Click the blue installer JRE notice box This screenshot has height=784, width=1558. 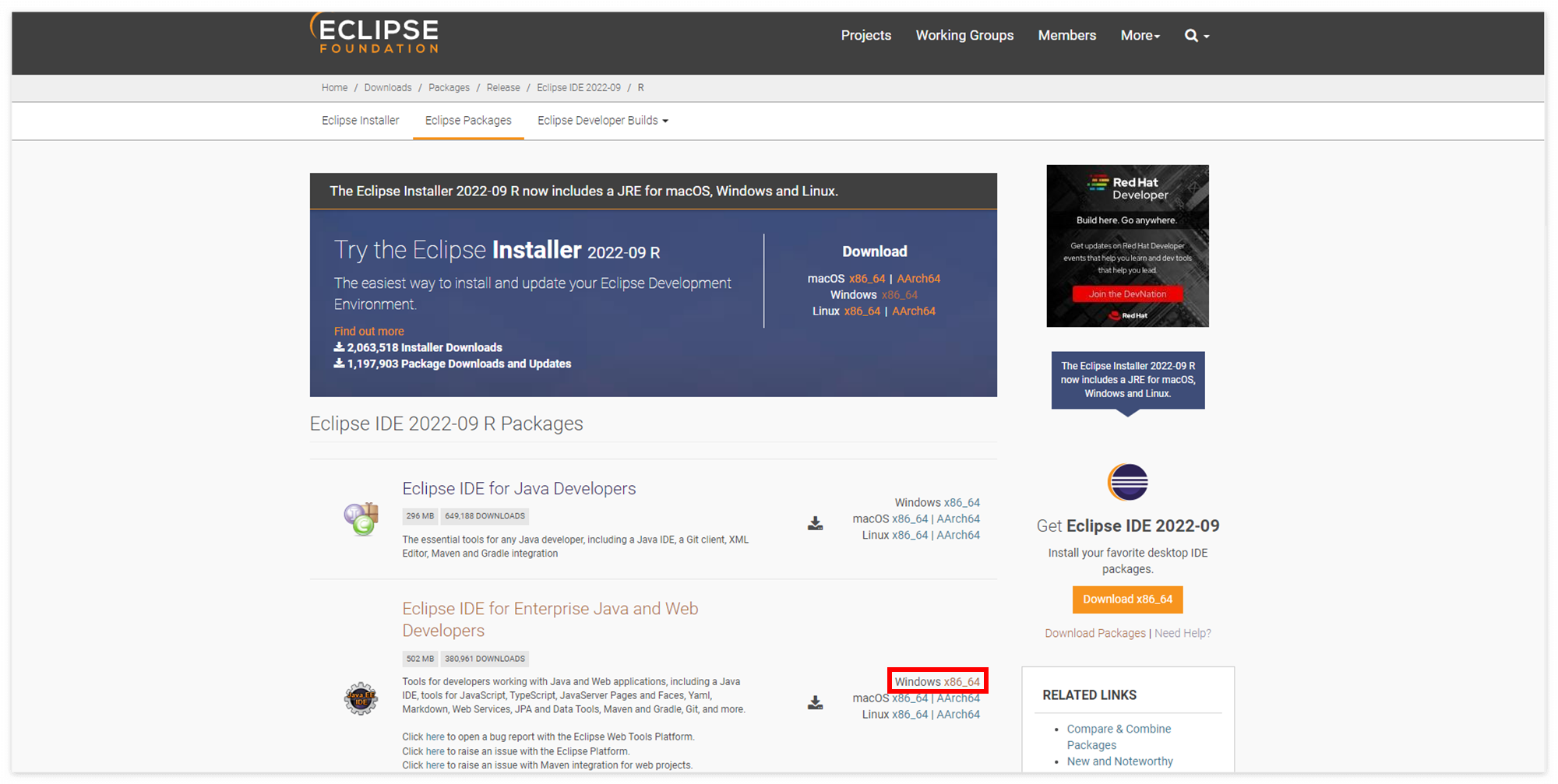click(x=1127, y=380)
